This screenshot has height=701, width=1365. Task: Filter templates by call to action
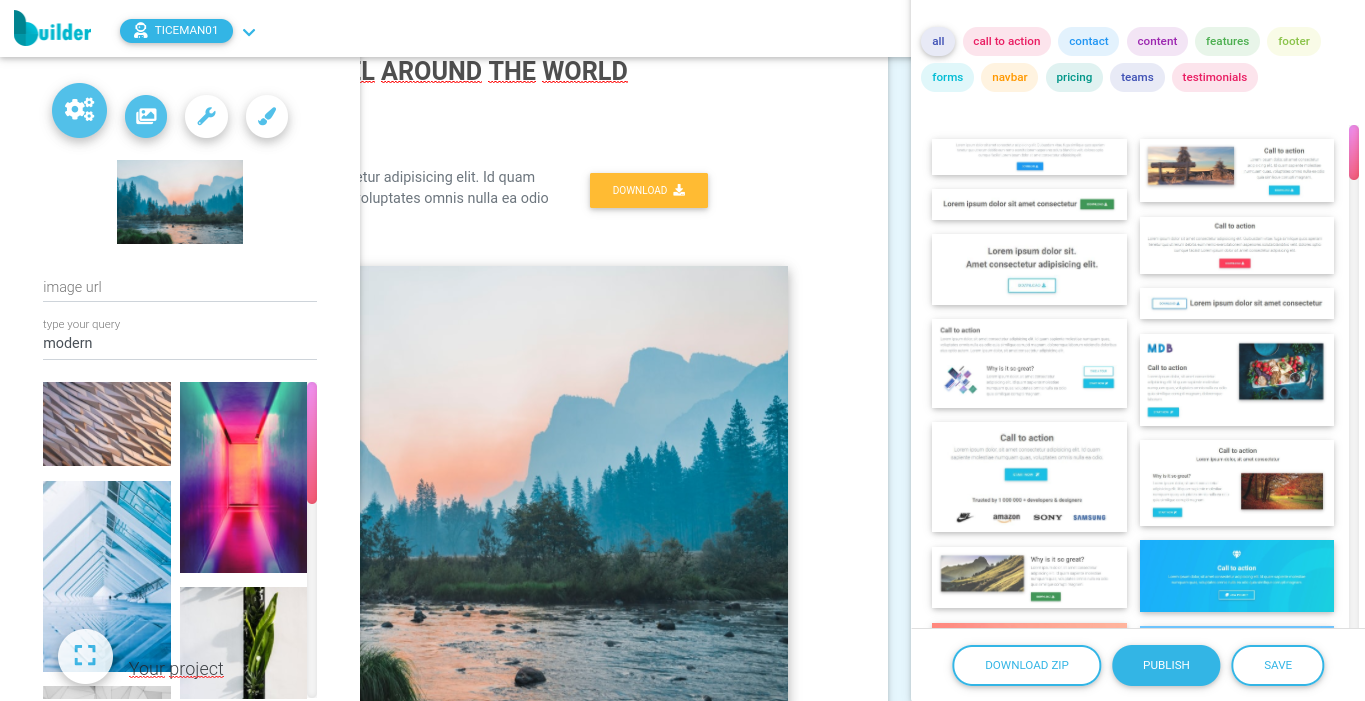coord(1007,41)
